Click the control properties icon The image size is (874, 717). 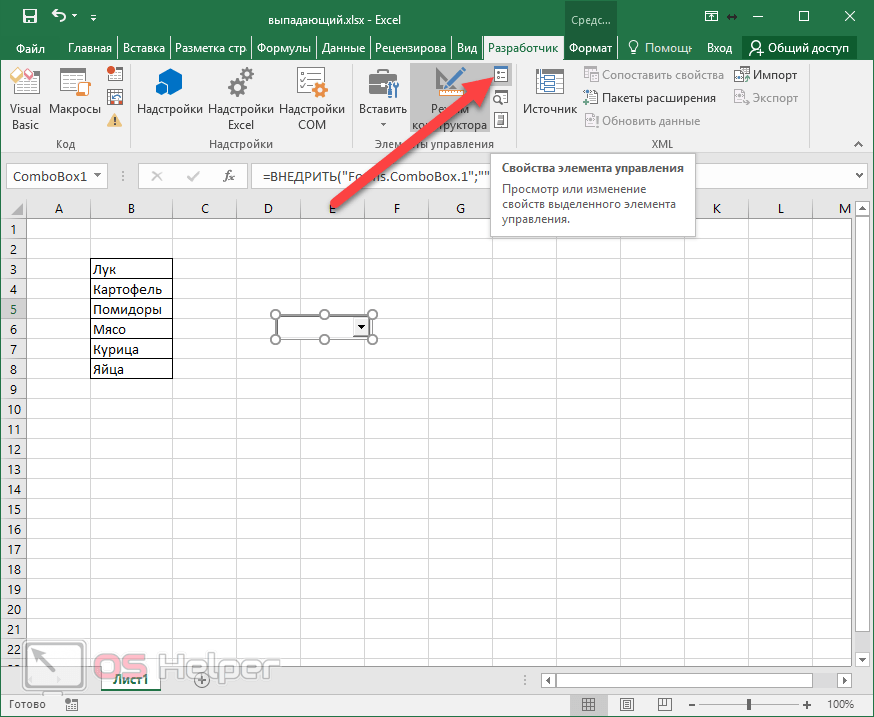501,75
